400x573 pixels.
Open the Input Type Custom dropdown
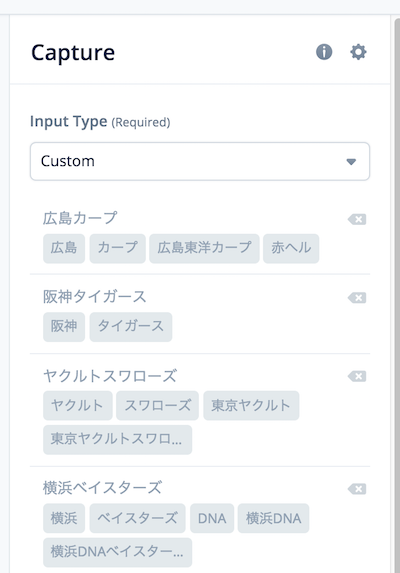click(x=200, y=161)
